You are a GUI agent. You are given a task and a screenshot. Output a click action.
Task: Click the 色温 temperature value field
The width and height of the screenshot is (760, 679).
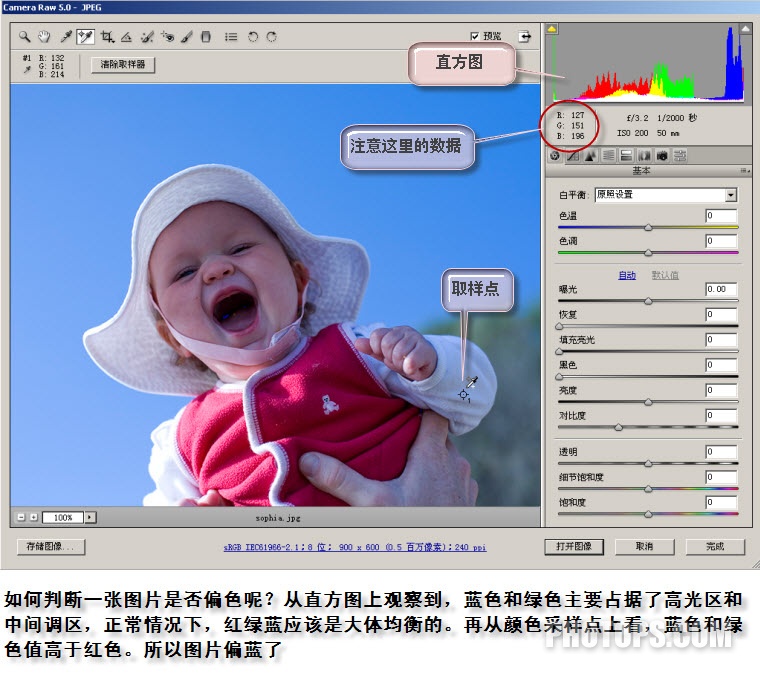coord(721,216)
